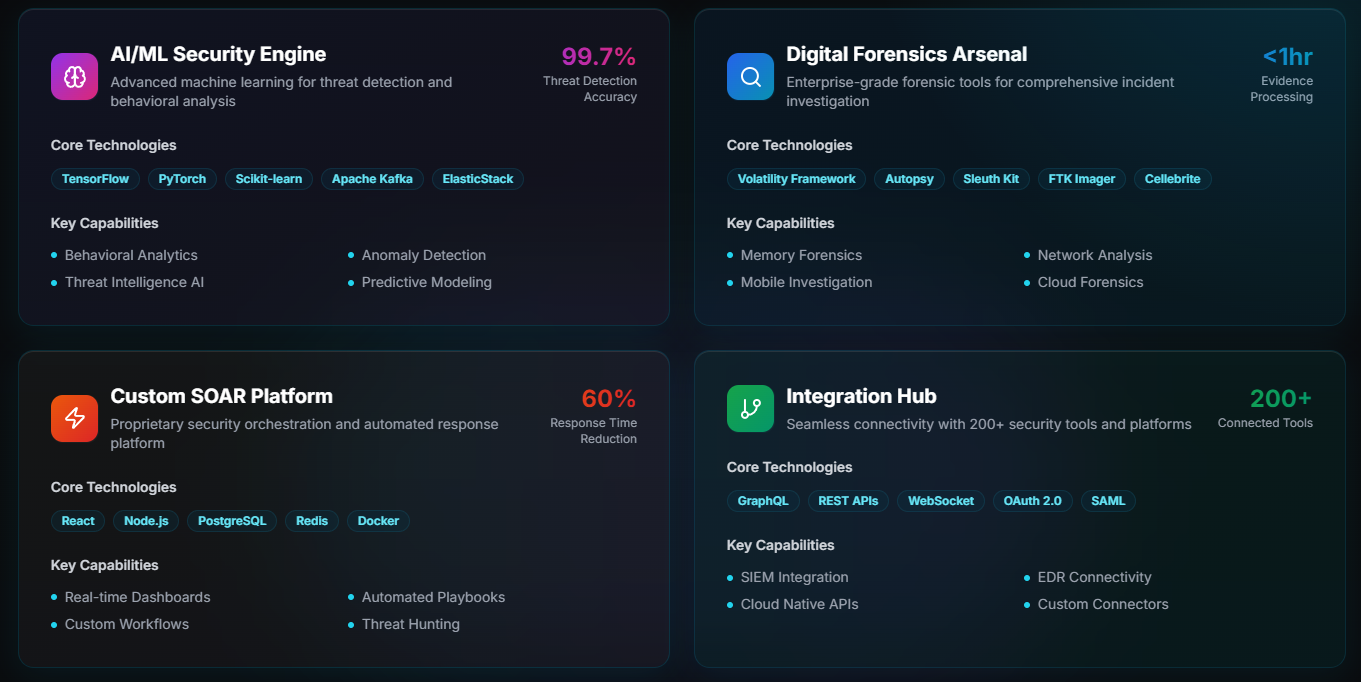This screenshot has width=1361, height=682.
Task: Click the Automated Playbooks capability
Action: click(x=433, y=597)
